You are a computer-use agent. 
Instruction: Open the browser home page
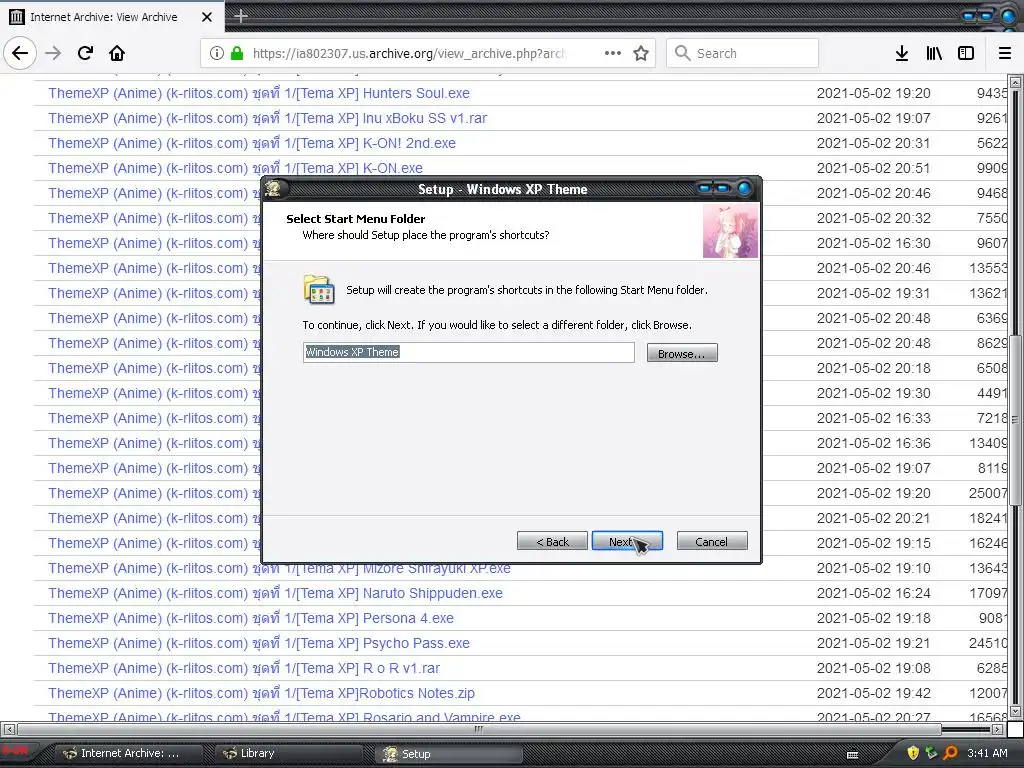click(117, 53)
